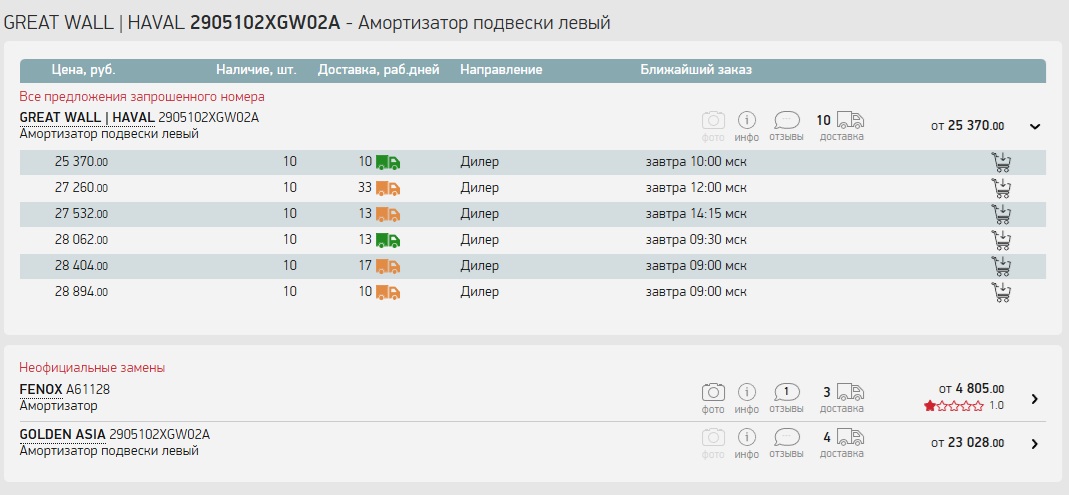Open info icon for FENOX A61128
1069x495 pixels.
tap(747, 392)
